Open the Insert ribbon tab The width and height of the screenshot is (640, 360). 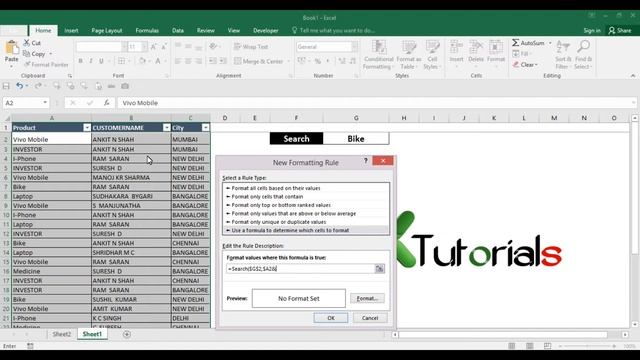coord(71,30)
